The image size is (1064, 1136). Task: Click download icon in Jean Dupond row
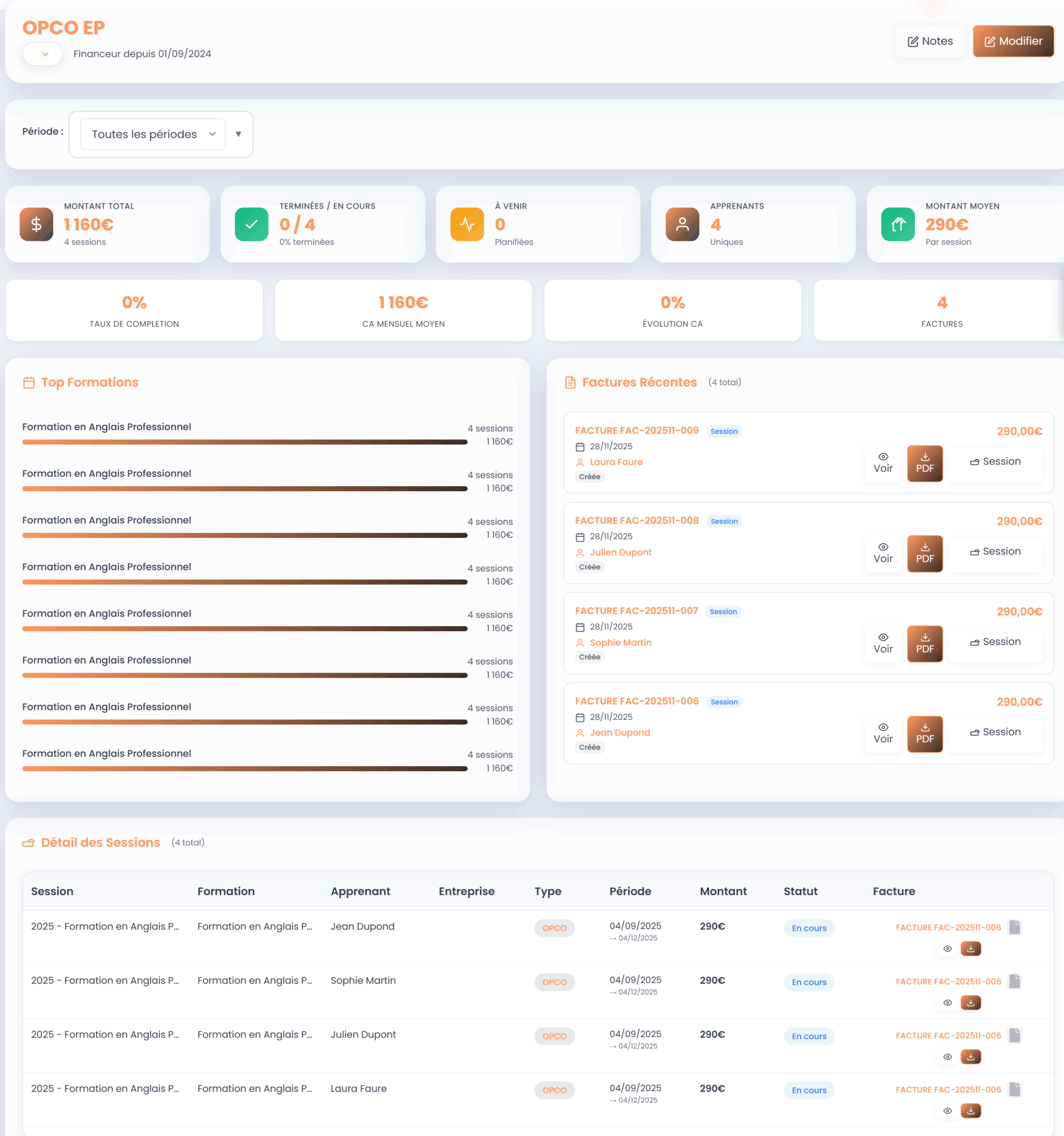[x=970, y=949]
